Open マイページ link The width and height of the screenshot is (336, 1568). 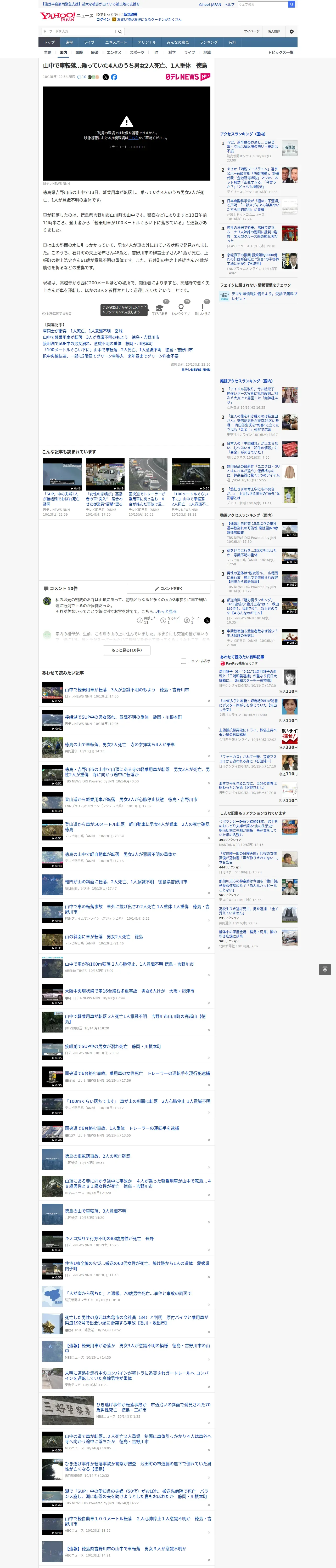click(251, 32)
